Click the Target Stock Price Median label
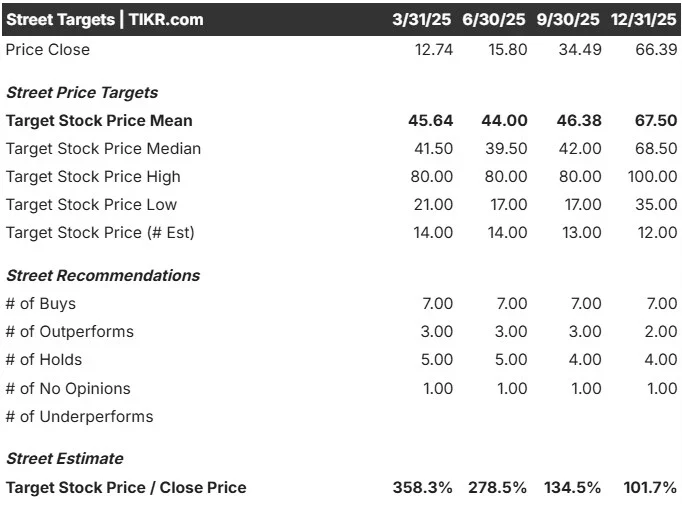Screen dimensions: 682x505 pos(104,149)
